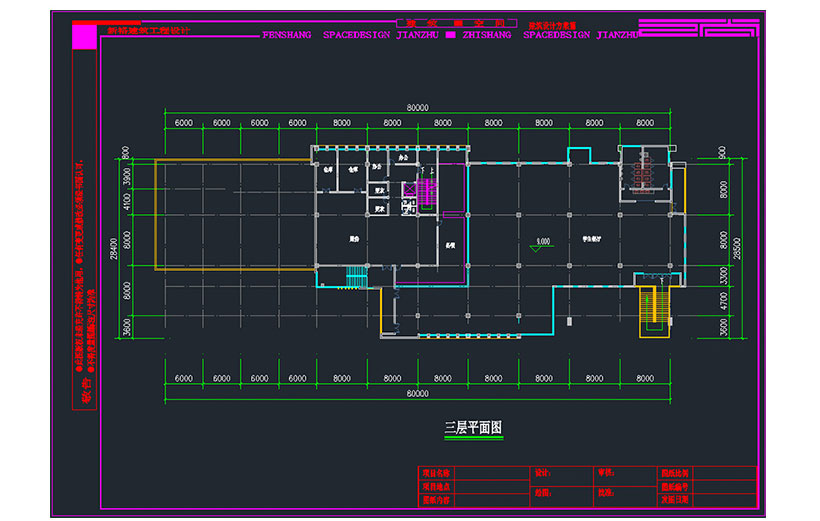820x521 pixels.
Task: Select the yellow outlined terrace area at left
Action: point(233,214)
